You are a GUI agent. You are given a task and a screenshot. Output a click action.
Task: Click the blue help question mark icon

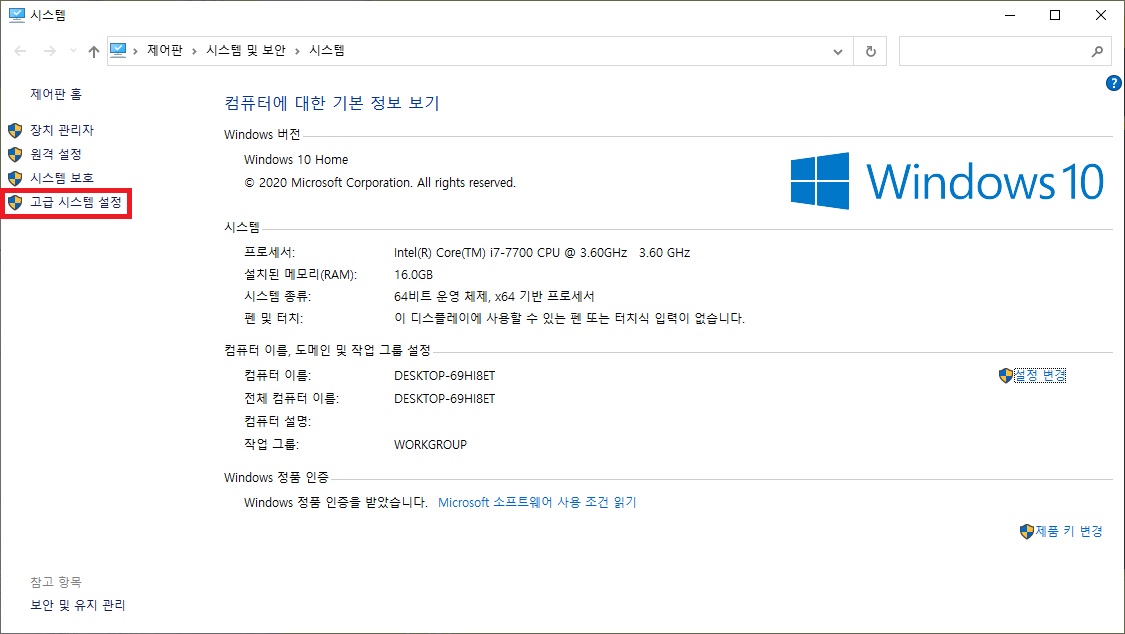[1114, 83]
